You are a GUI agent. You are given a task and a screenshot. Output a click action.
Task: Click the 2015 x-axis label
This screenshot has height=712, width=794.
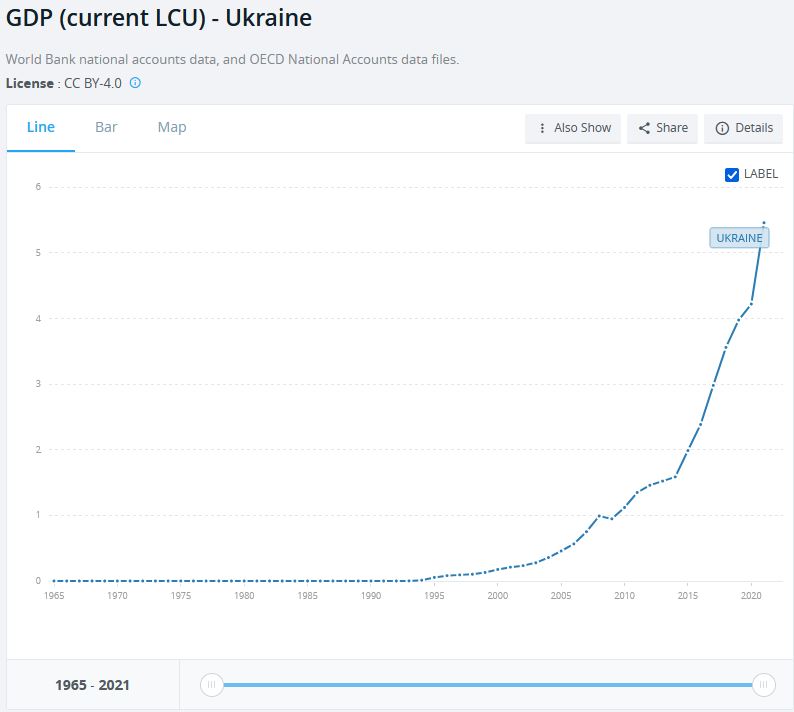click(x=687, y=596)
